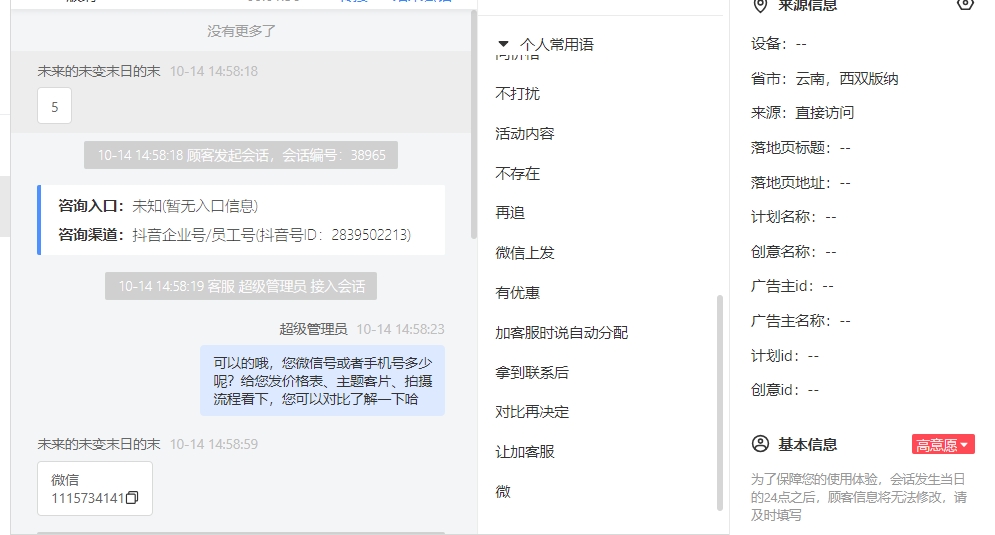Click the chat panel vertical scrollbar

pos(473,124)
